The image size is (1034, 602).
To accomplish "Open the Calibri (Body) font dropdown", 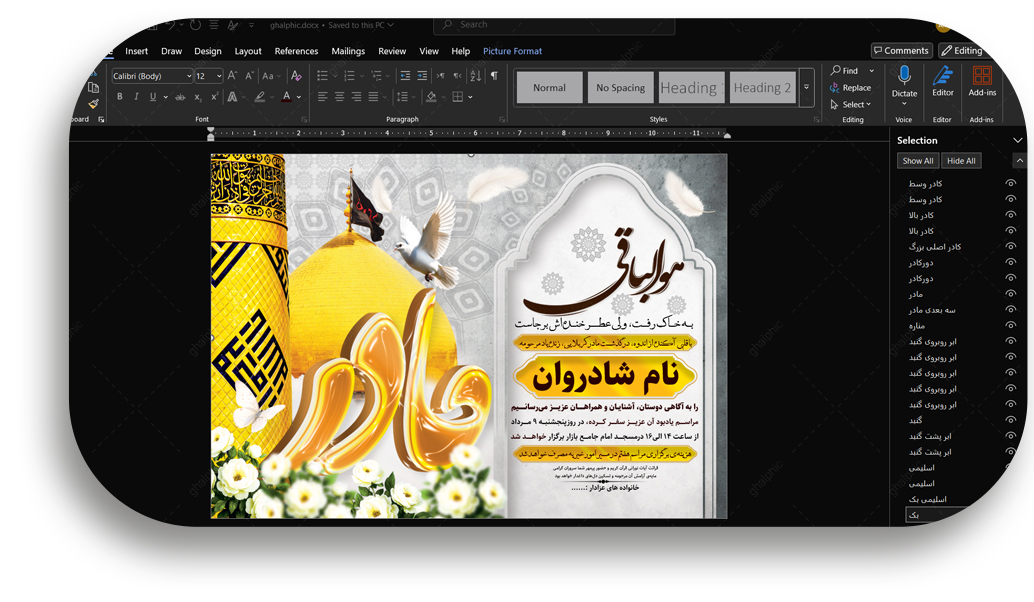I will 189,76.
